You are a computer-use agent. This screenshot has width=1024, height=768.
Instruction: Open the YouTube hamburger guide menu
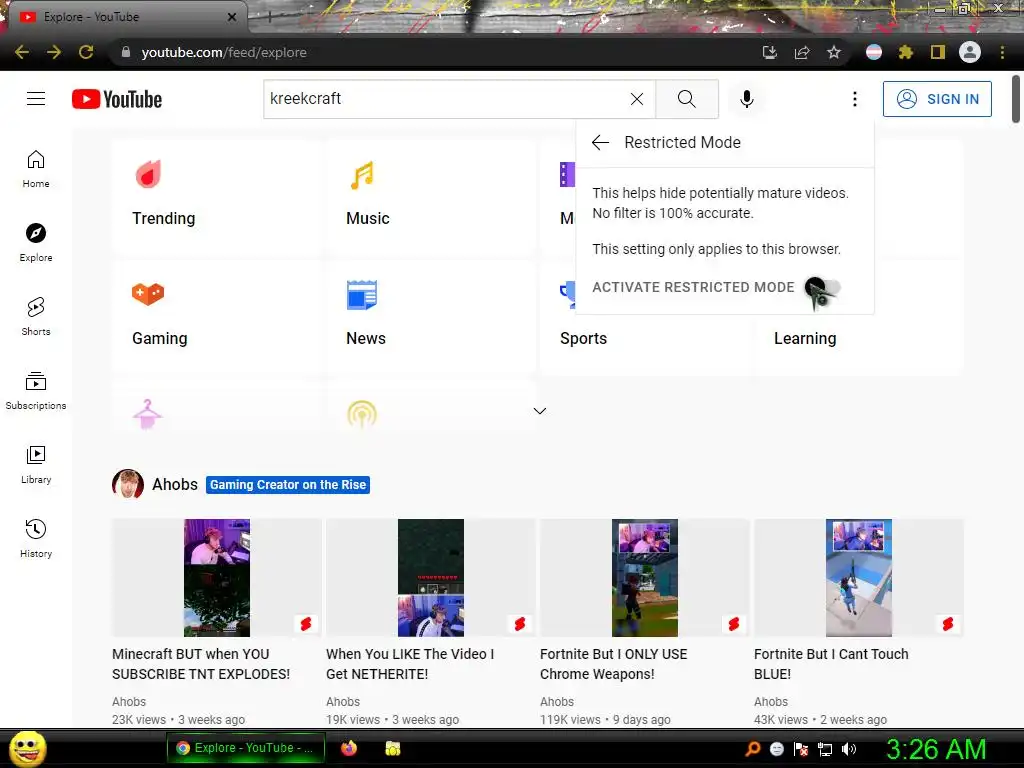[x=36, y=99]
